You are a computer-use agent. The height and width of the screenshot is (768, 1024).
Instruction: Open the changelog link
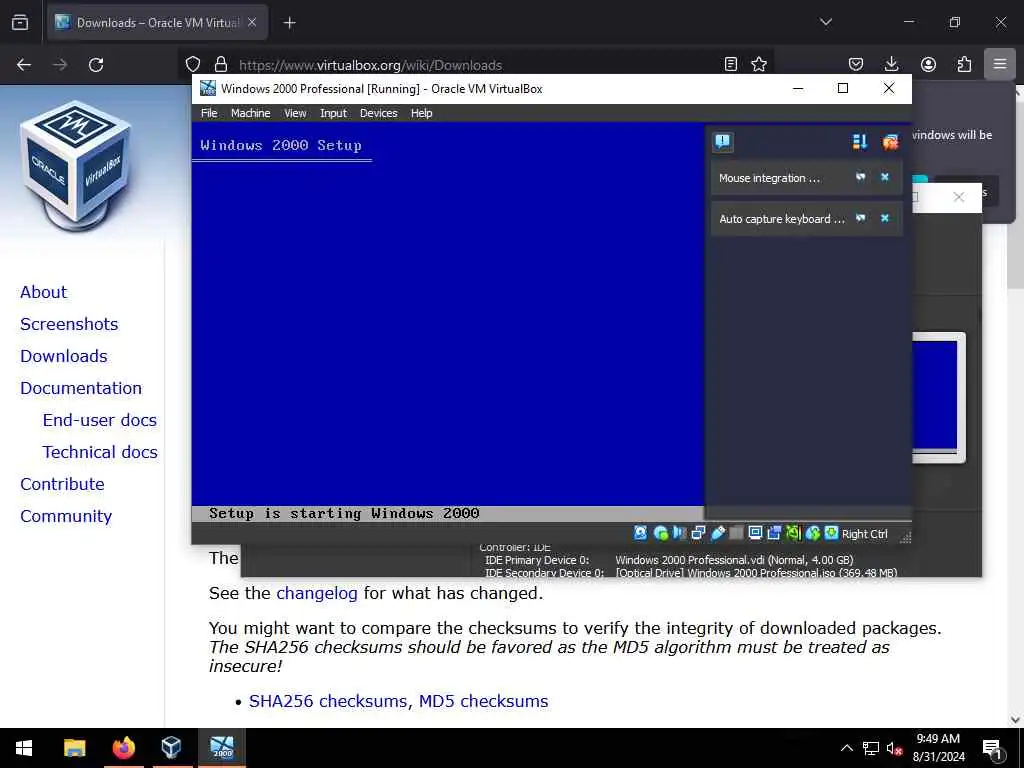pyautogui.click(x=317, y=593)
